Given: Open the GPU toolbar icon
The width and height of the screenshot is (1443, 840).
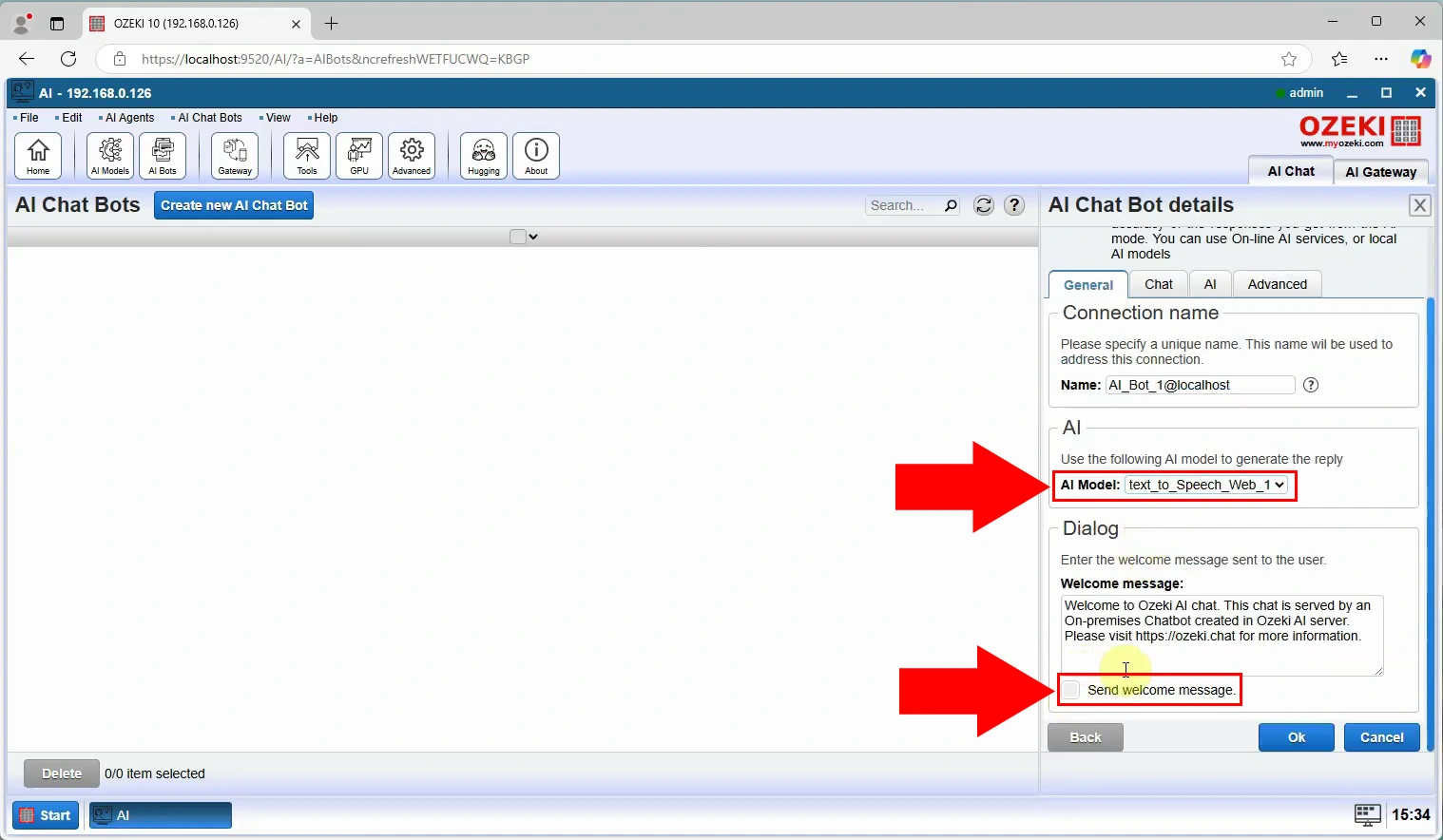Looking at the screenshot, I should (x=359, y=155).
